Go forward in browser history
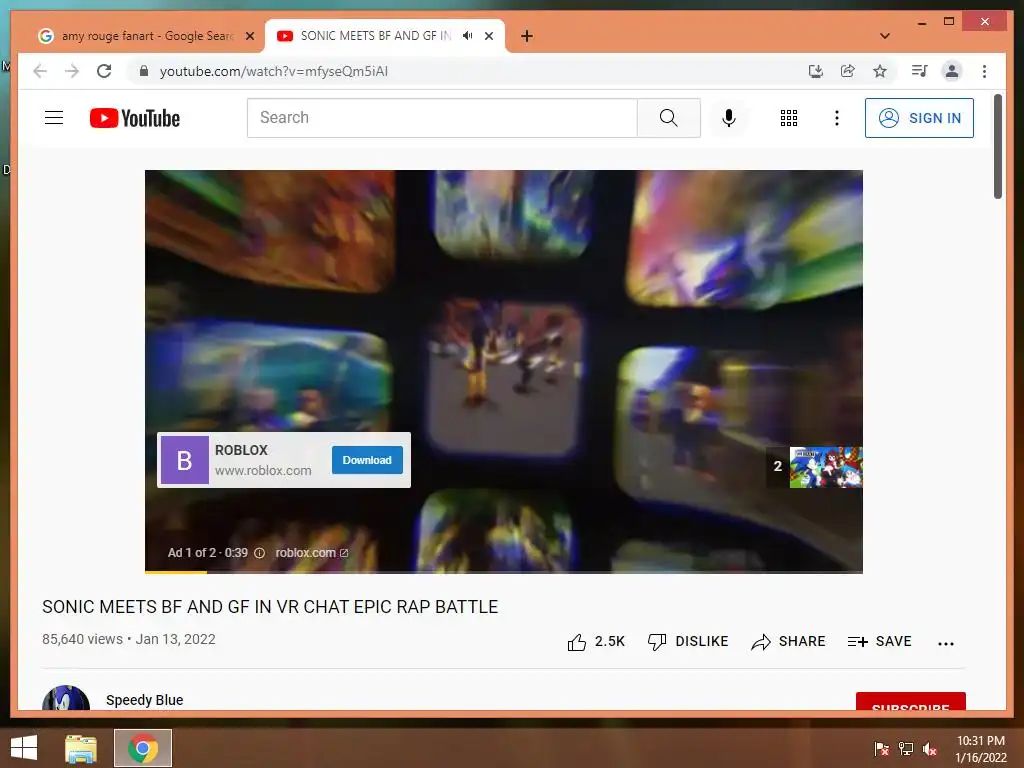This screenshot has width=1024, height=768. point(72,71)
